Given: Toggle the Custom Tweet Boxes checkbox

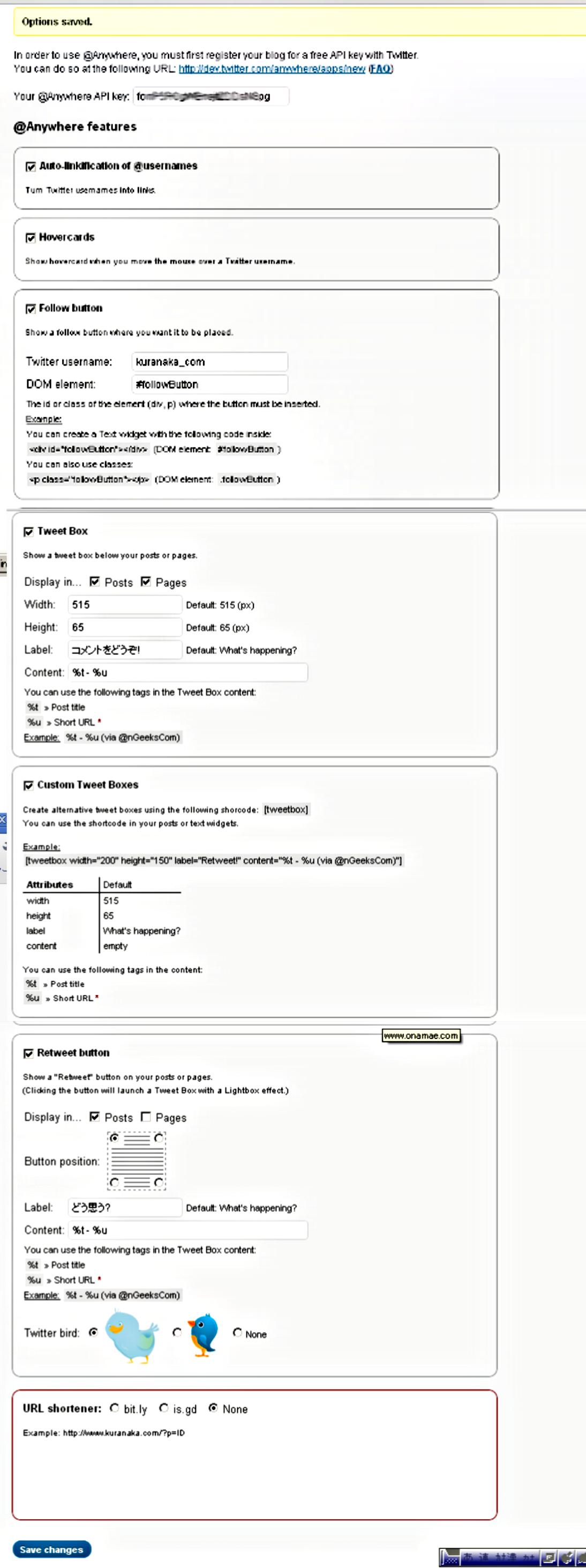Looking at the screenshot, I should (28, 785).
